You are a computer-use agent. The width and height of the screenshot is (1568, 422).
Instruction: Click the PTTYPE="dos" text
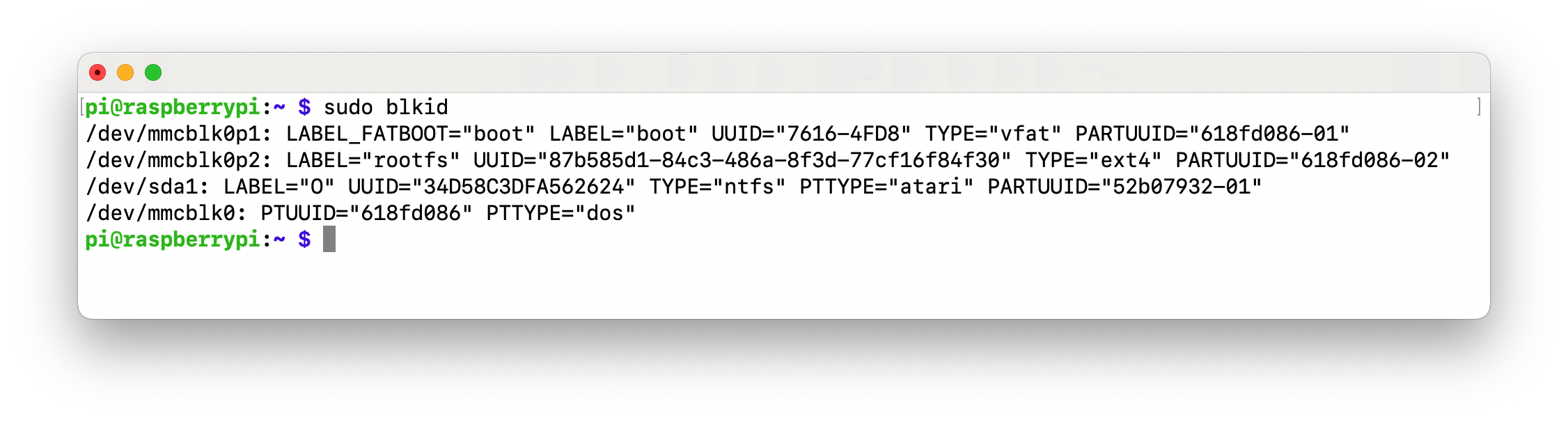pyautogui.click(x=560, y=213)
